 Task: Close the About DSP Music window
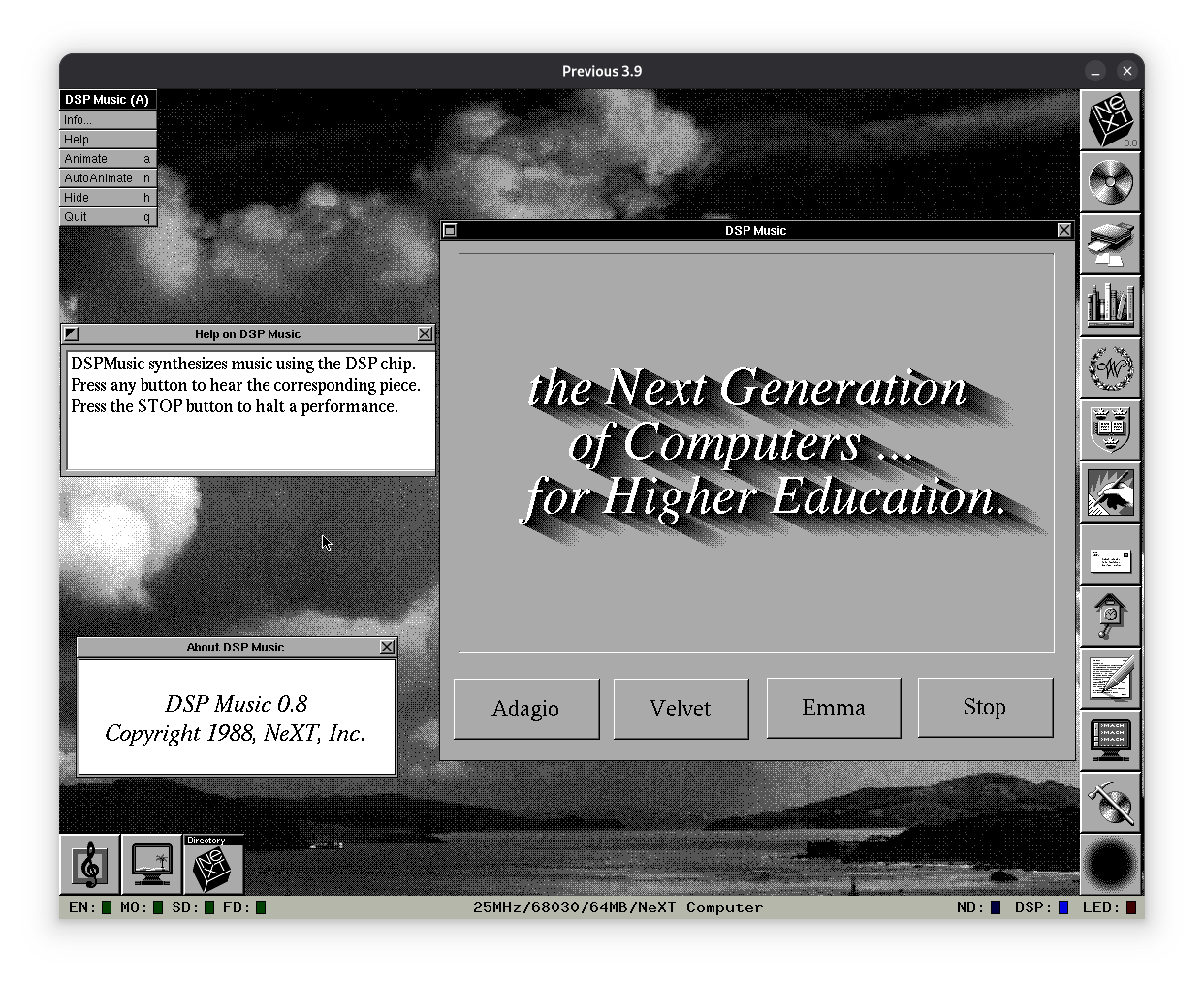(388, 647)
